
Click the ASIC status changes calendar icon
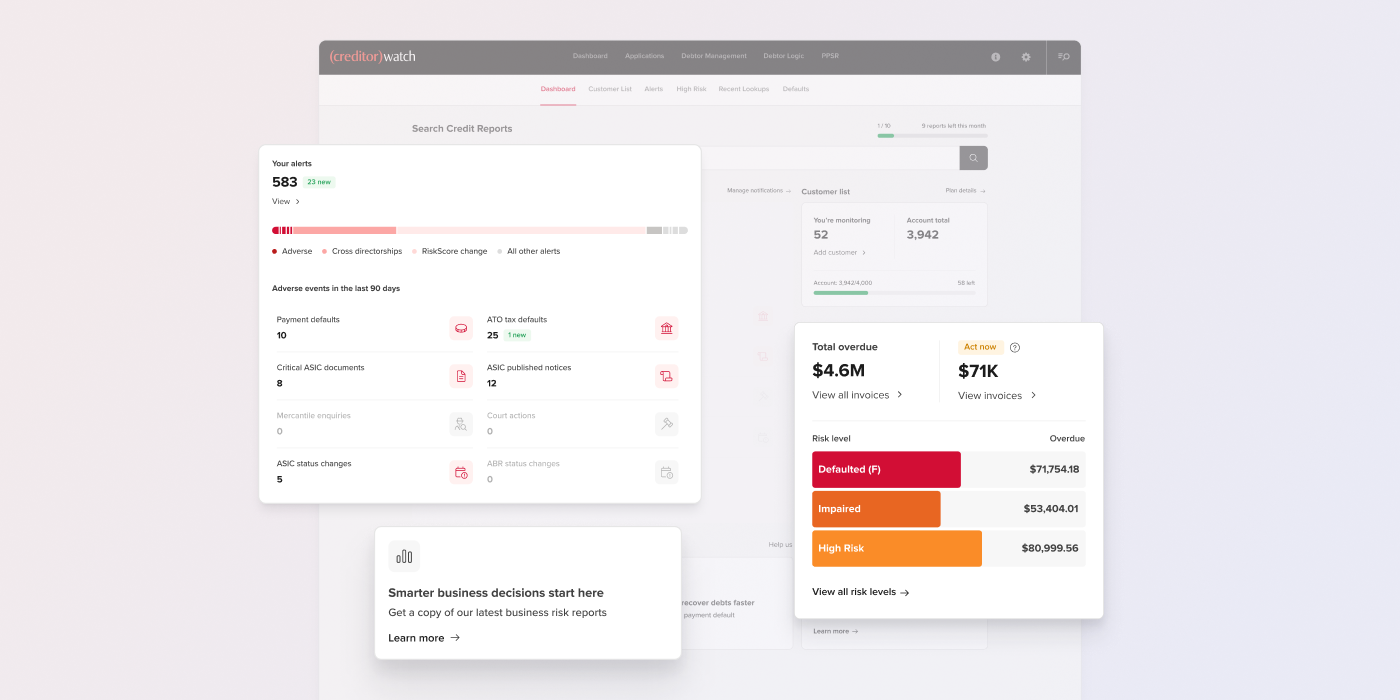coord(461,472)
